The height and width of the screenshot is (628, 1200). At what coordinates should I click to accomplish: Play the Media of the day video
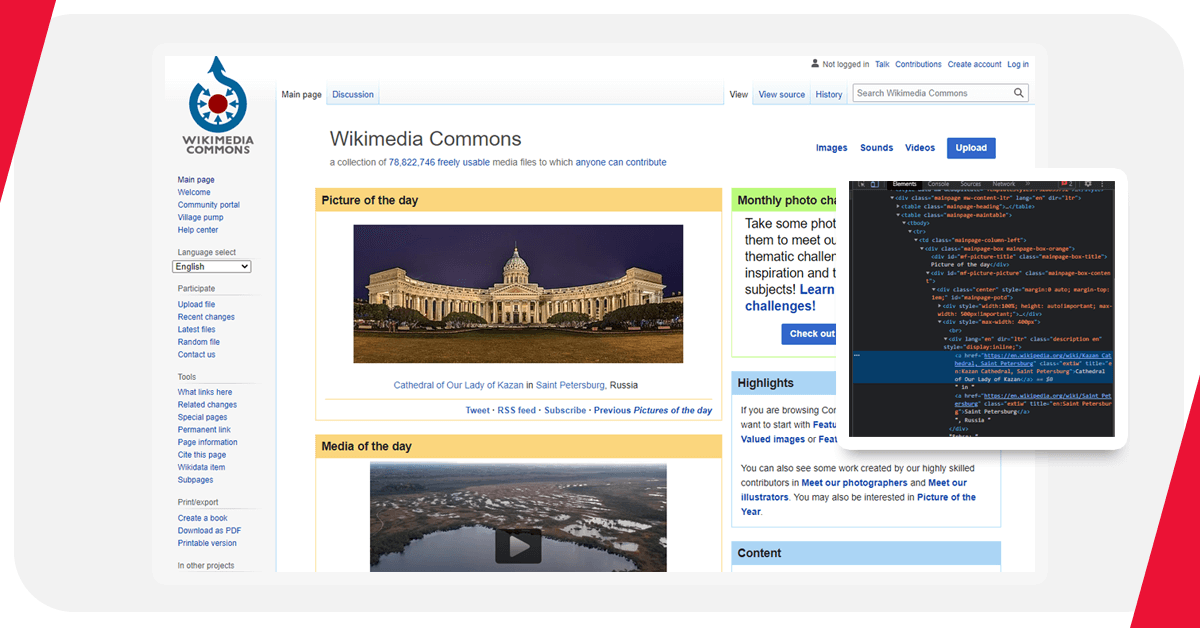coord(518,546)
